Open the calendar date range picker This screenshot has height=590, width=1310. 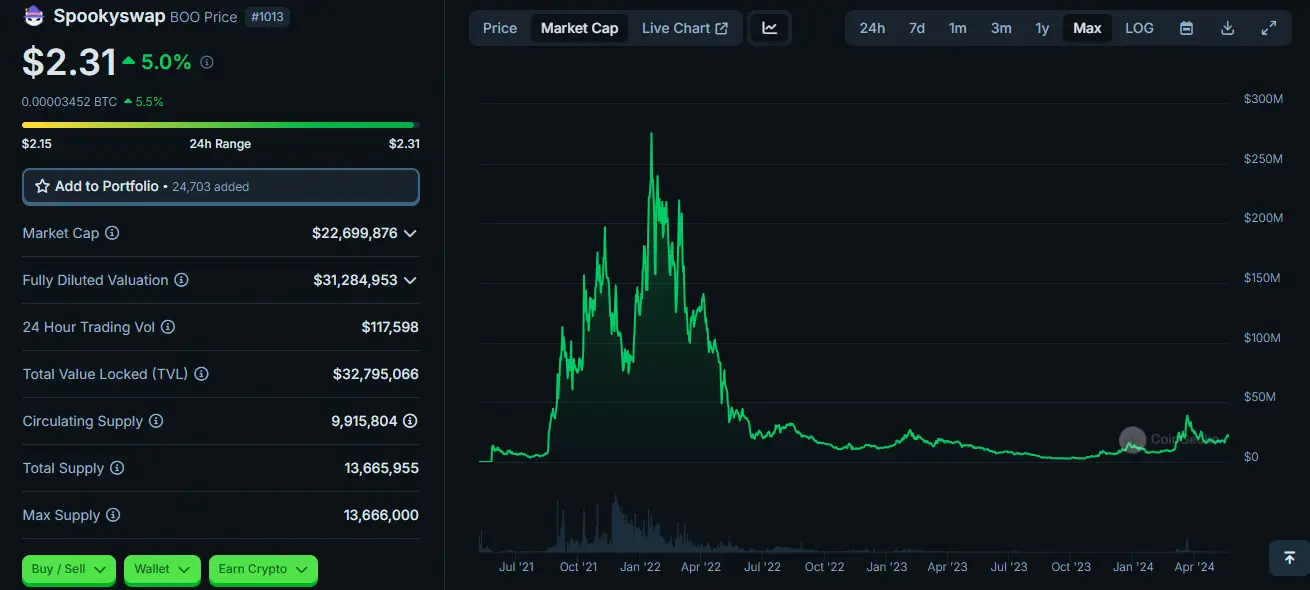[x=1186, y=28]
